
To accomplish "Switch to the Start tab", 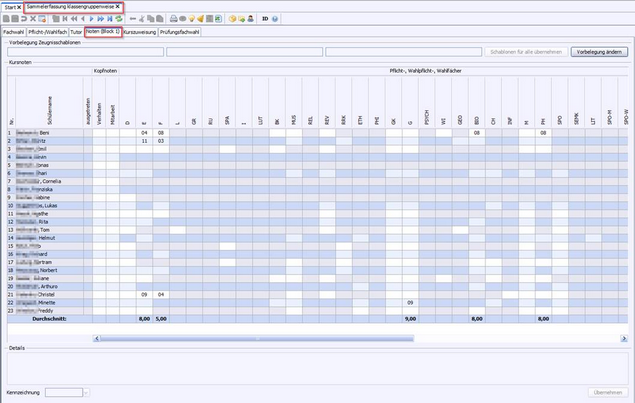I will pyautogui.click(x=9, y=7).
